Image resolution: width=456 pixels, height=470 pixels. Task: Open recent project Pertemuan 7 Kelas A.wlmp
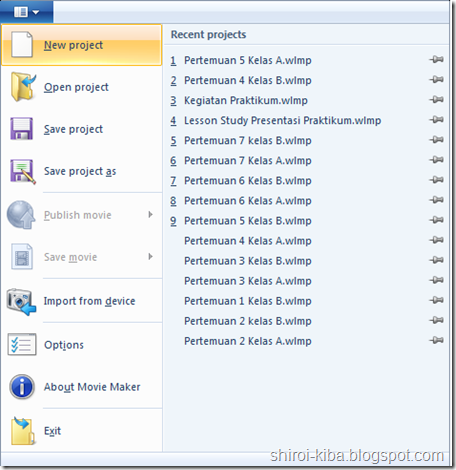[x=248, y=161]
